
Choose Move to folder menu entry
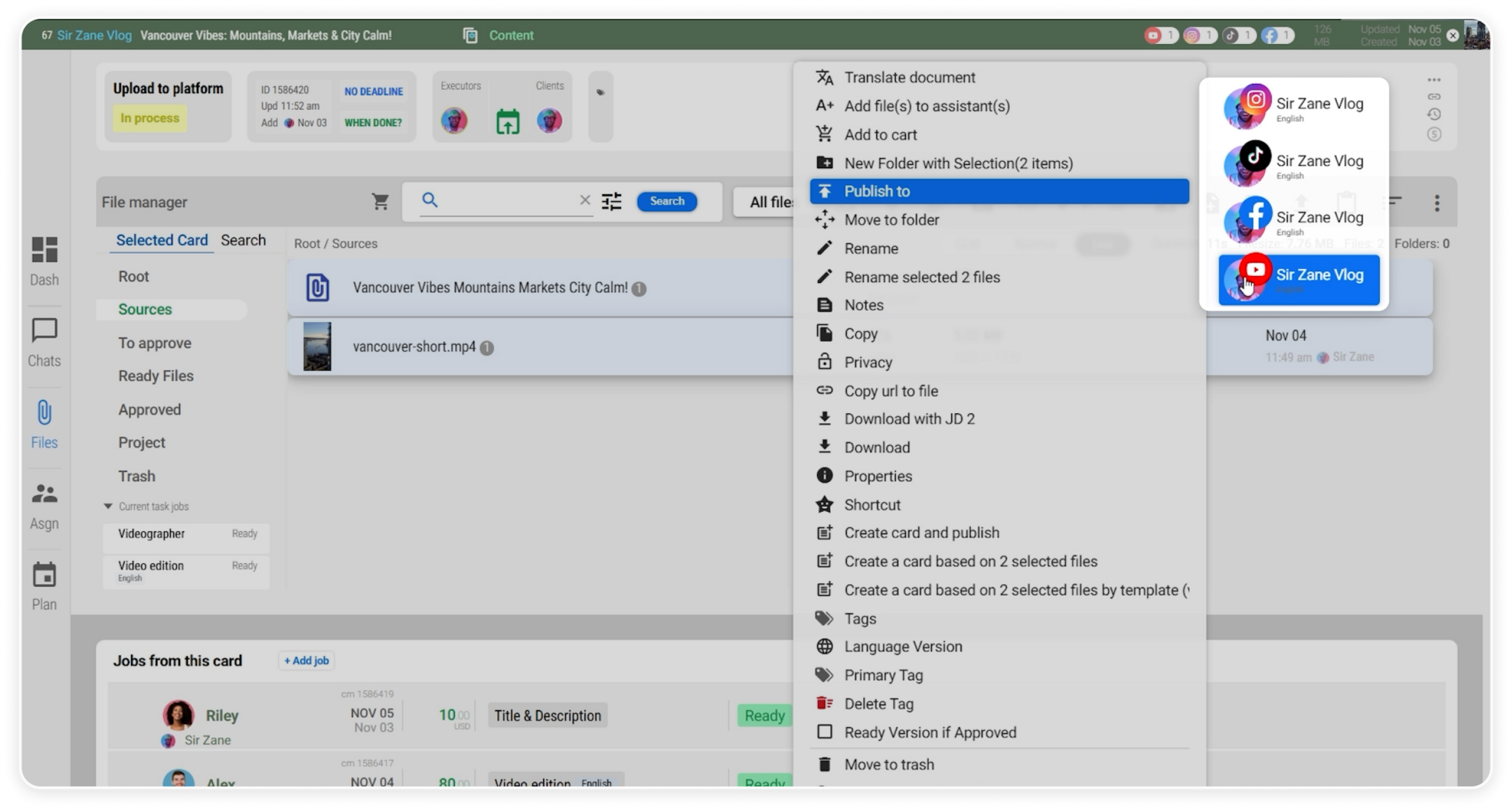pyautogui.click(x=891, y=220)
